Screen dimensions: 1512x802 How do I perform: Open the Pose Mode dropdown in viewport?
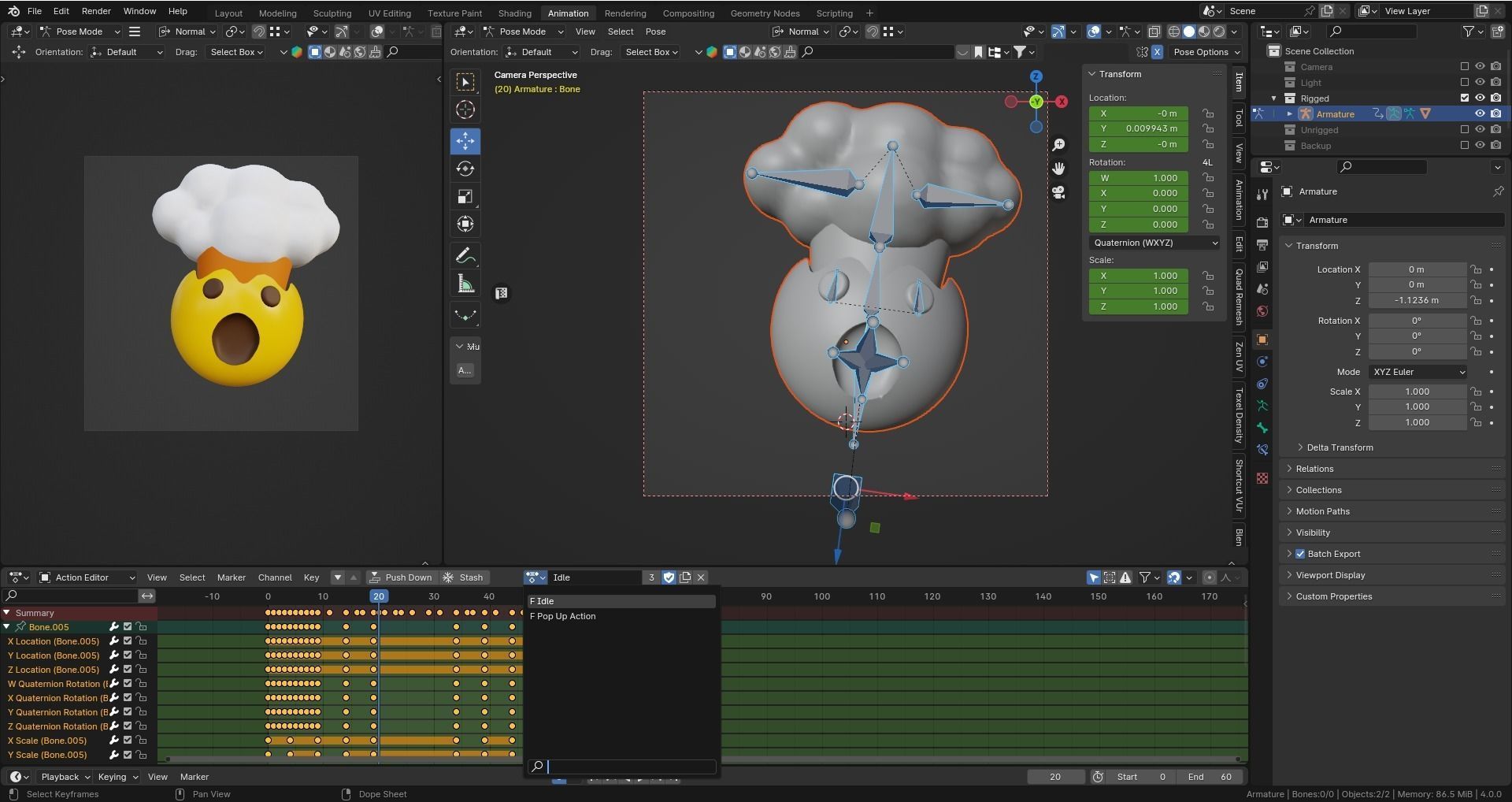point(523,32)
